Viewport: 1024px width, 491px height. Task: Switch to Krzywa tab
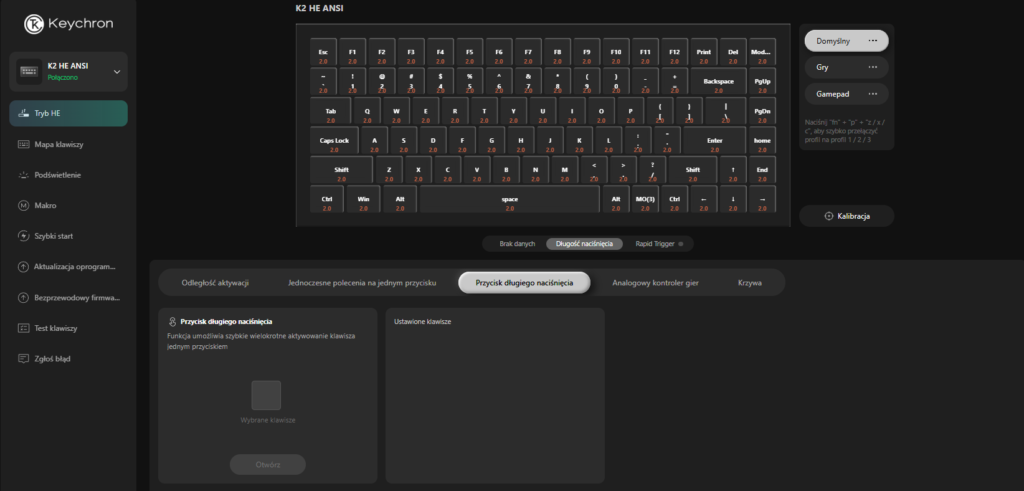pos(750,283)
